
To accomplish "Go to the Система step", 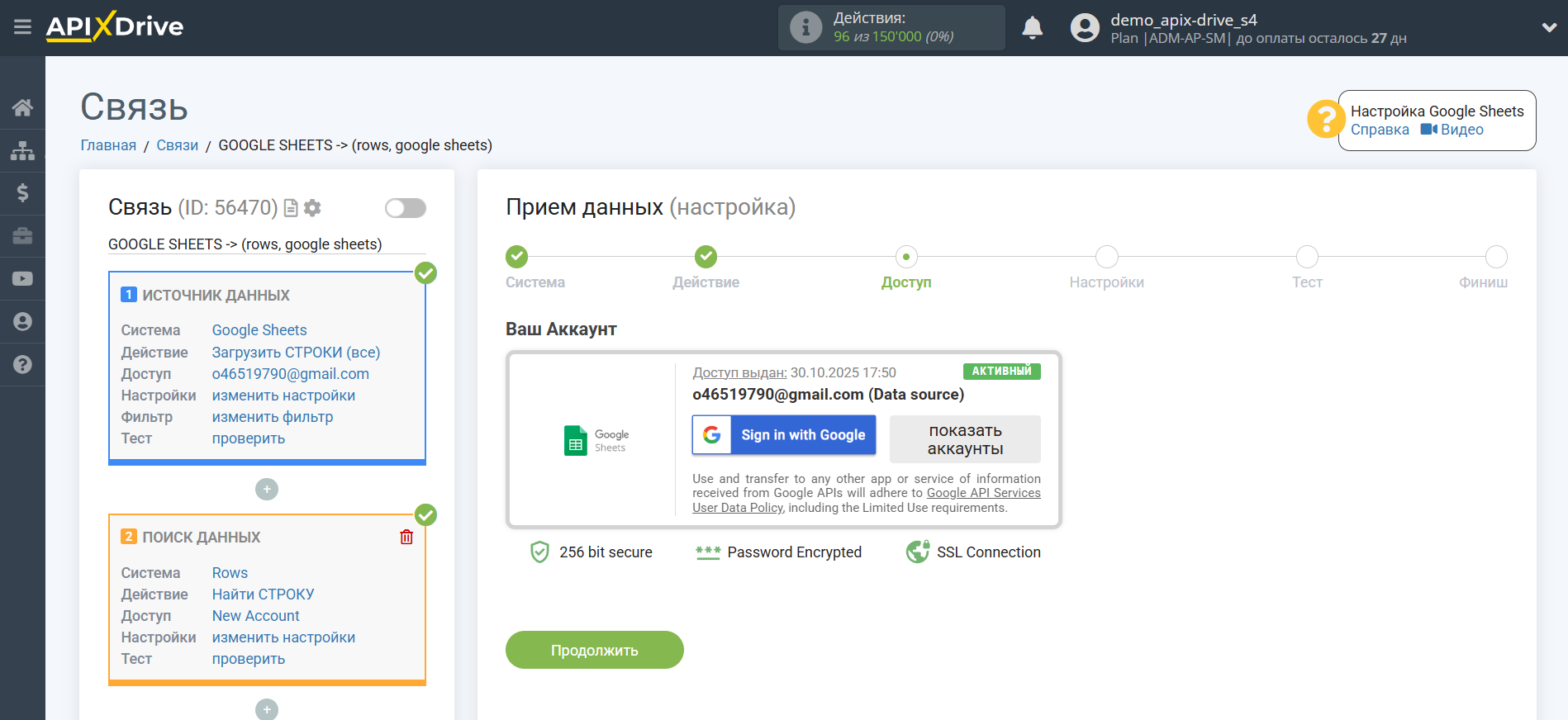I will (x=517, y=258).
